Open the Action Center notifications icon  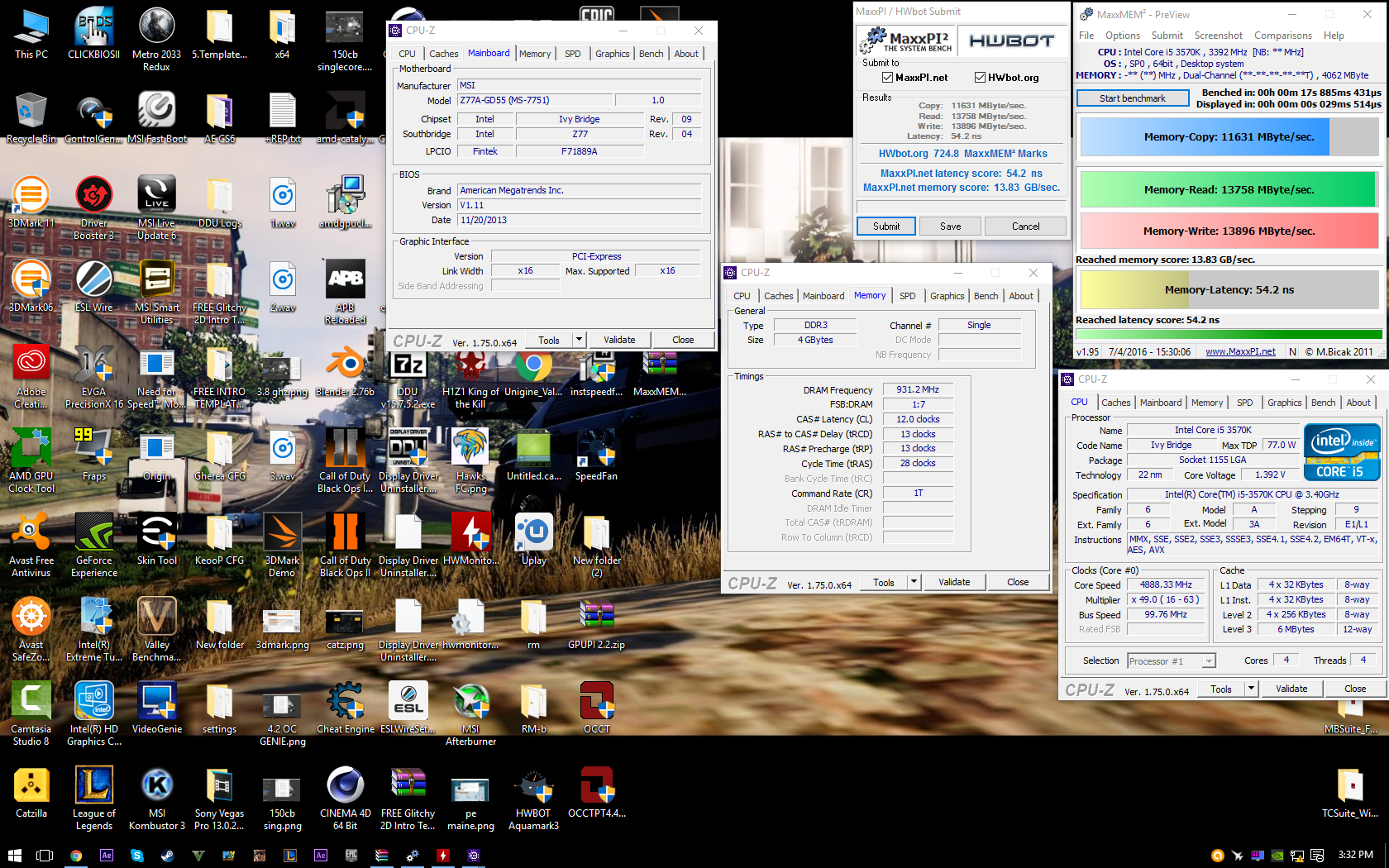click(x=1317, y=856)
